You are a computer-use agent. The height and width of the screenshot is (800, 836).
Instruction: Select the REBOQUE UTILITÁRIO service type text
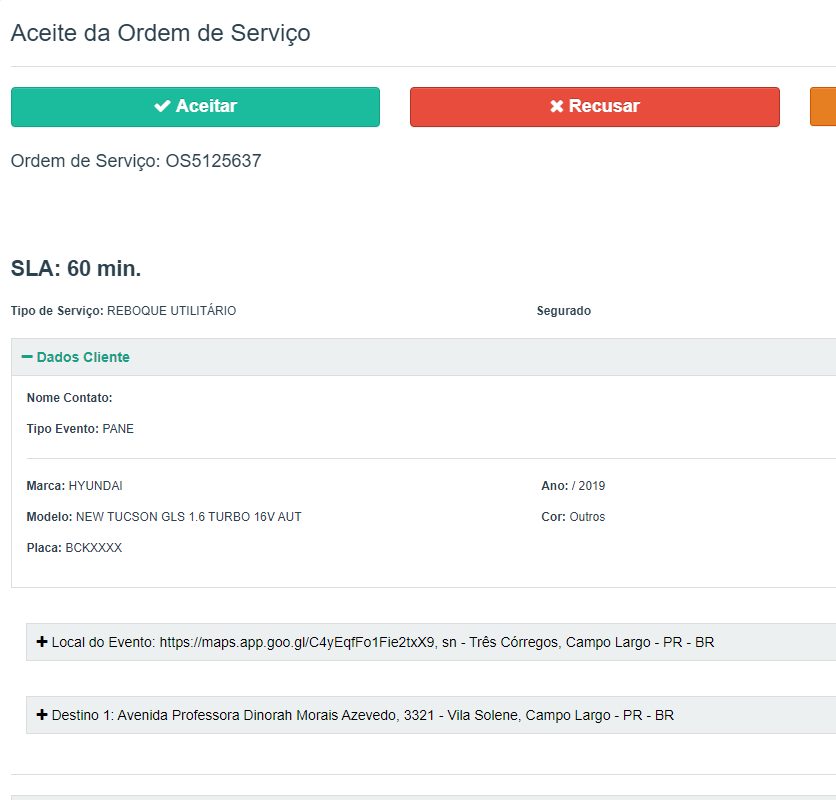coord(171,311)
